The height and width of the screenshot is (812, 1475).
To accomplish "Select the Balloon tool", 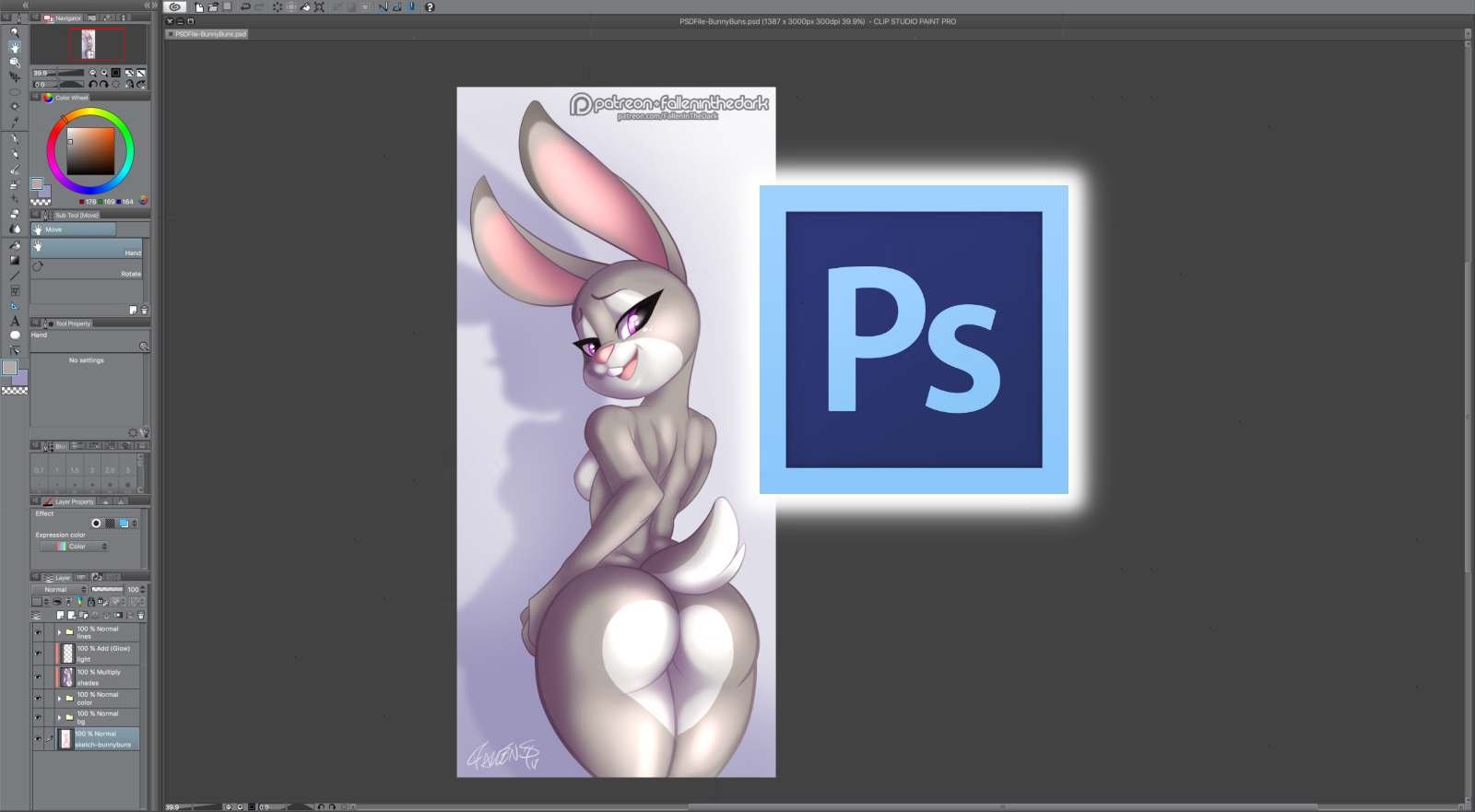I will pyautogui.click(x=15, y=335).
